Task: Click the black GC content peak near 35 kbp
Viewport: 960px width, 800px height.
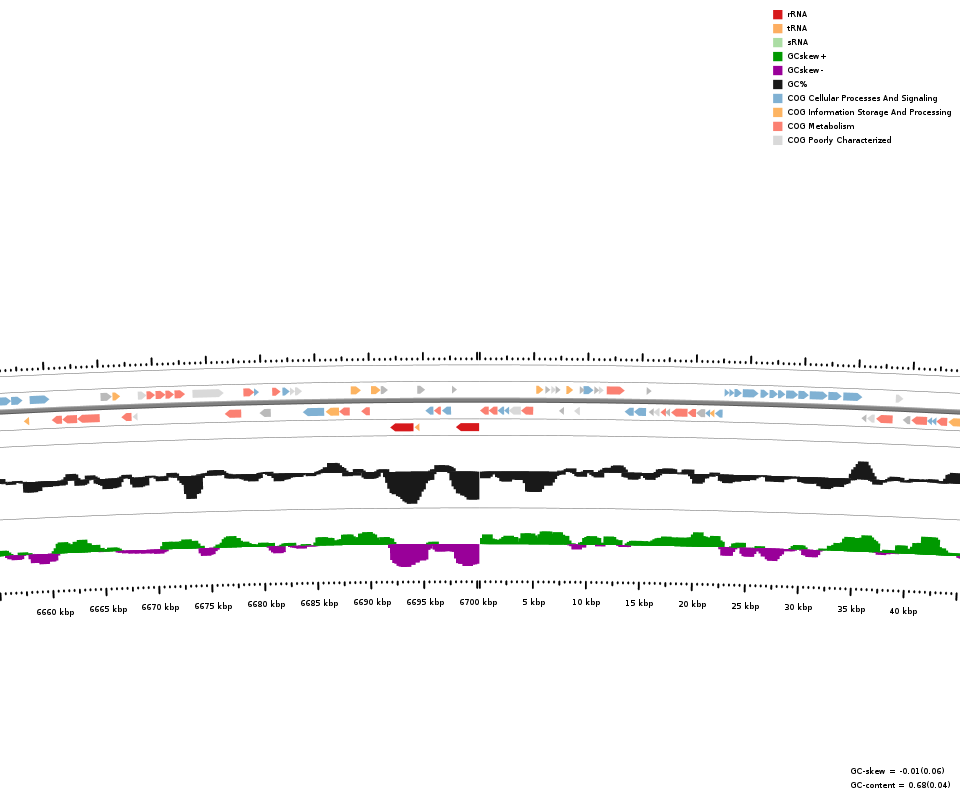Action: click(861, 470)
